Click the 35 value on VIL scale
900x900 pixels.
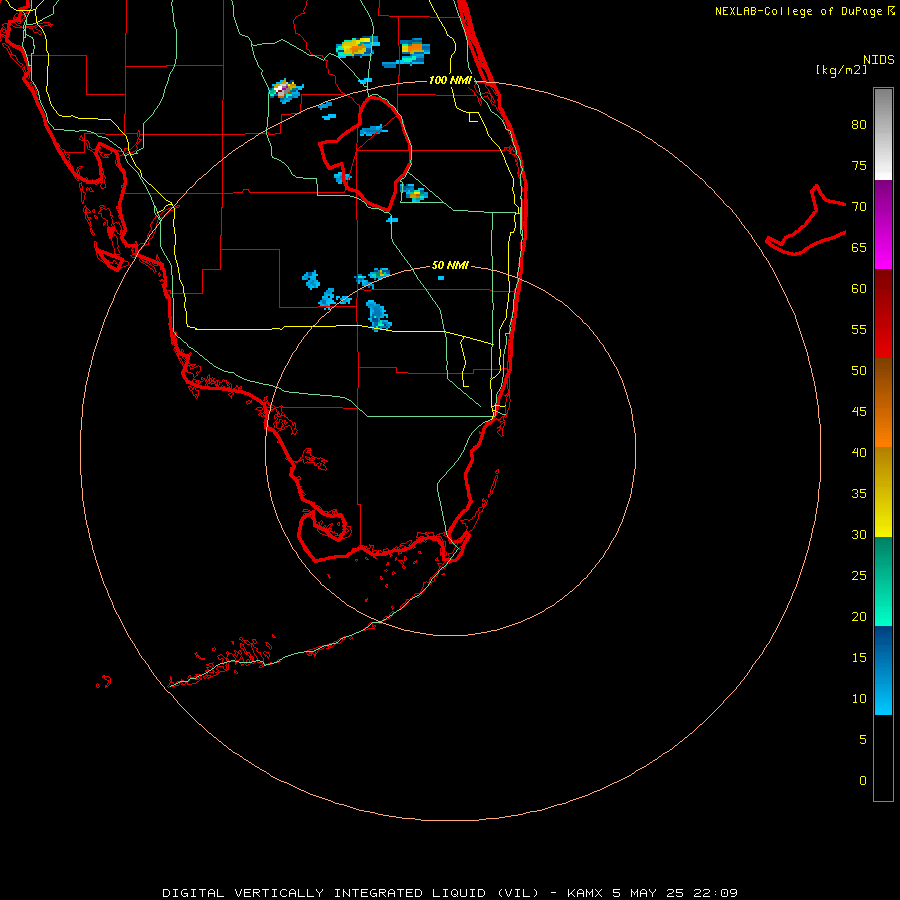[x=859, y=494]
